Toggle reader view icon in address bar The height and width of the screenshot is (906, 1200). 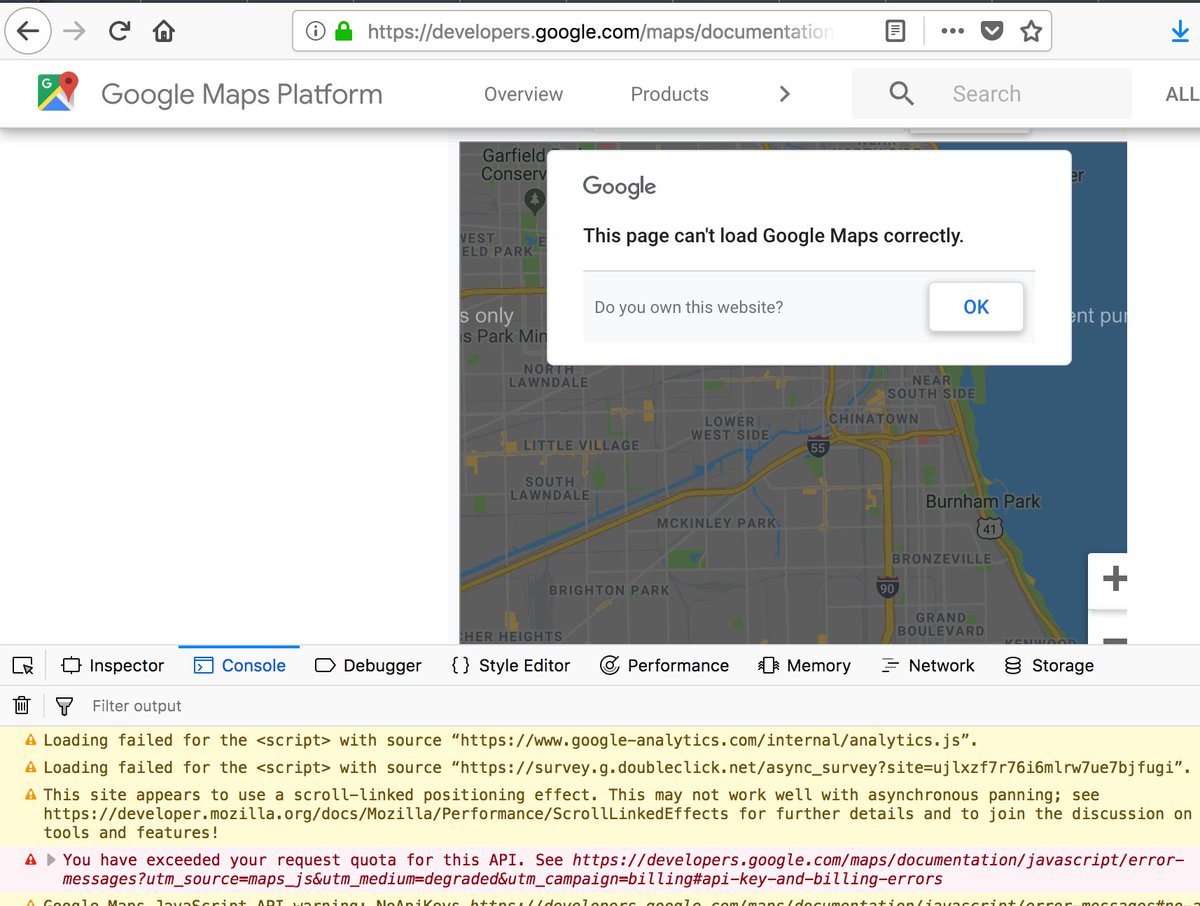[x=896, y=31]
